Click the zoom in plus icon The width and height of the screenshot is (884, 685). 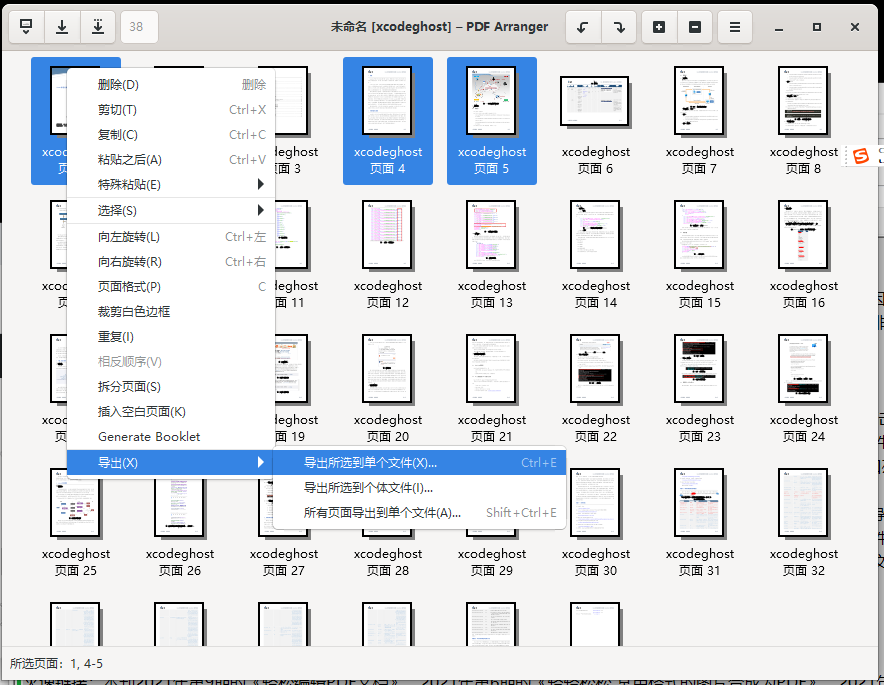(x=659, y=26)
